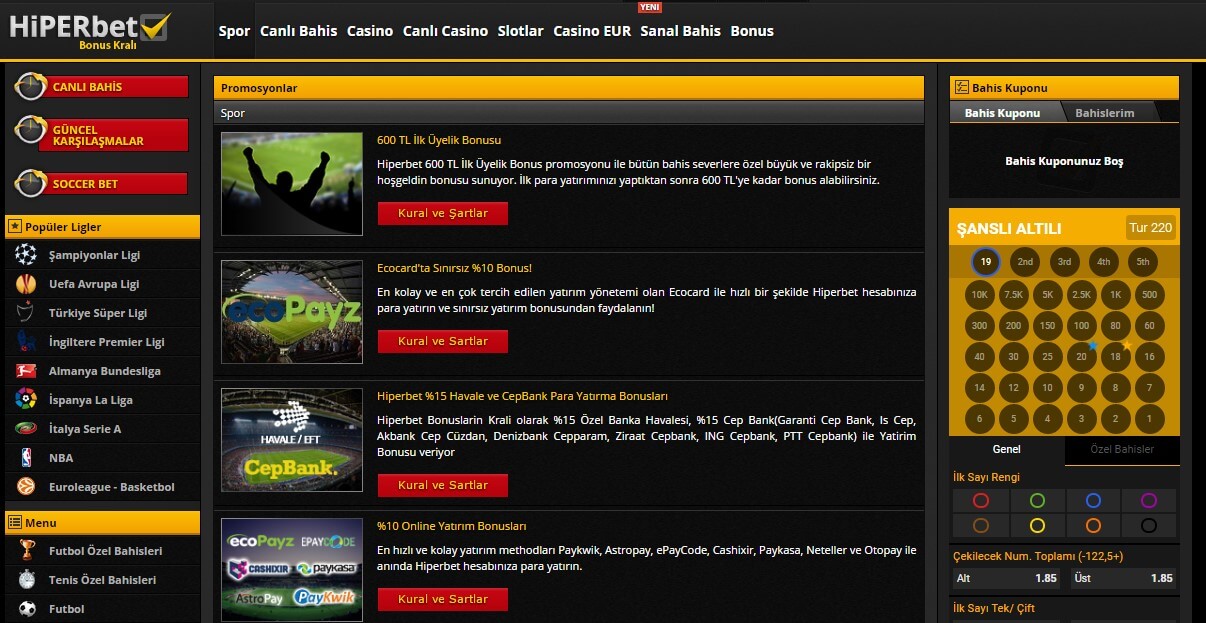Pick the blue circle for İlk Sayı Rengi
Image resolution: width=1206 pixels, height=623 pixels.
(x=1093, y=501)
